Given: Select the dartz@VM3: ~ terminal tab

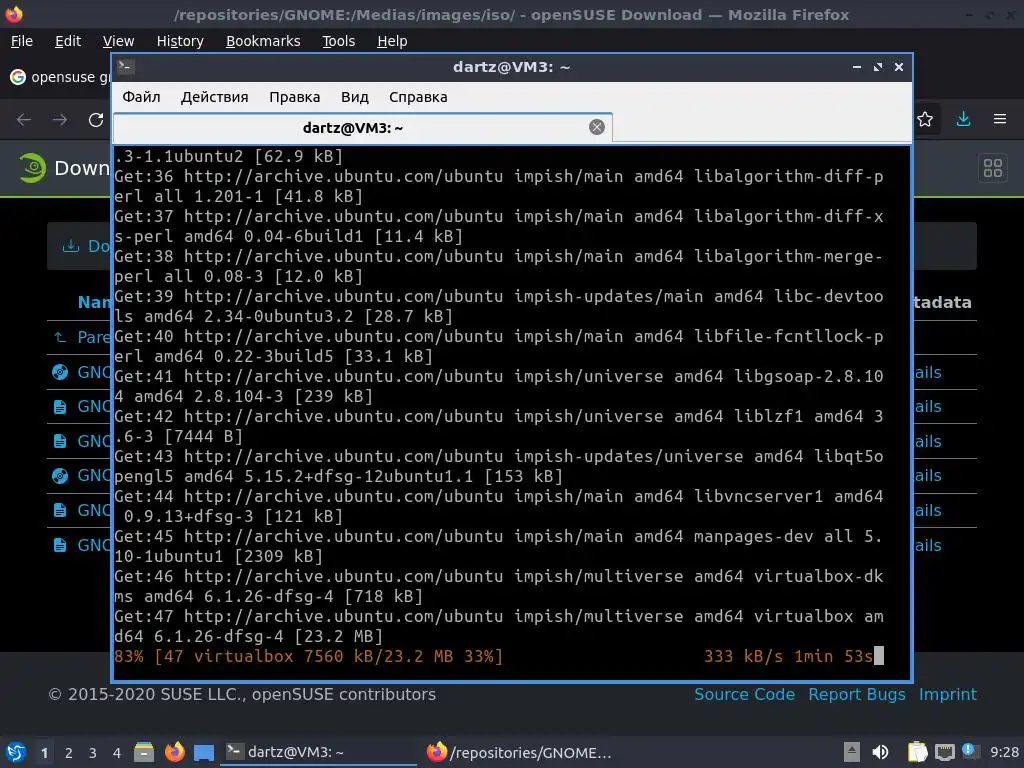Looking at the screenshot, I should (362, 128).
